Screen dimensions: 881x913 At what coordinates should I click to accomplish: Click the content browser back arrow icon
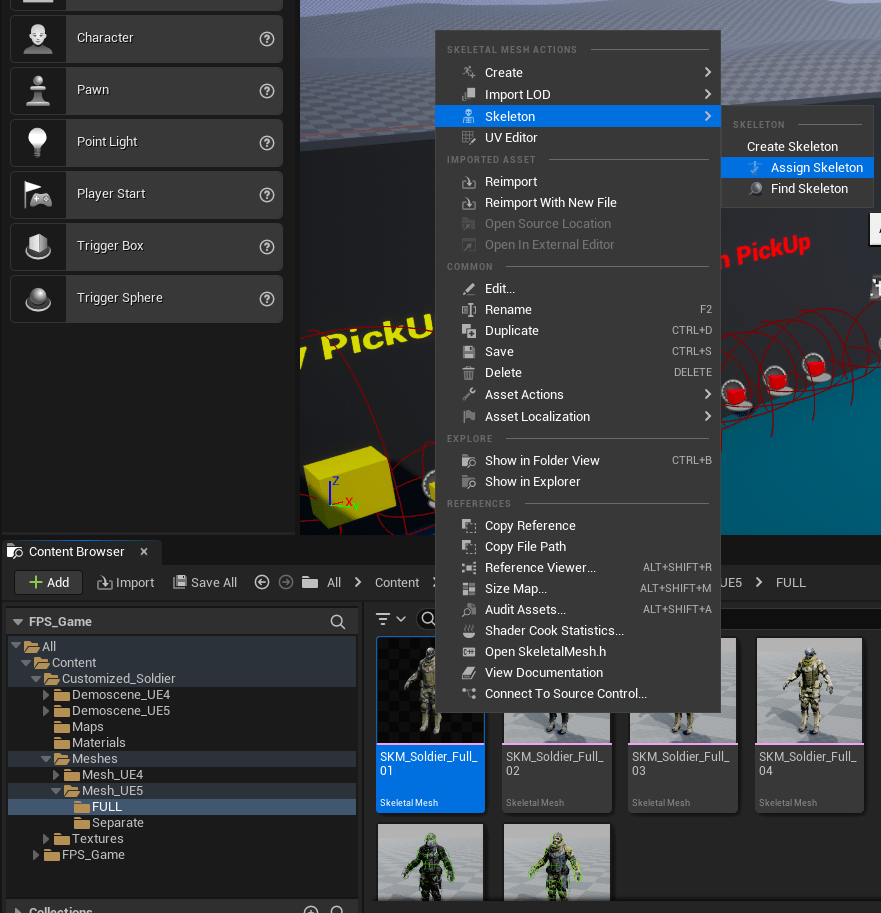(x=262, y=582)
